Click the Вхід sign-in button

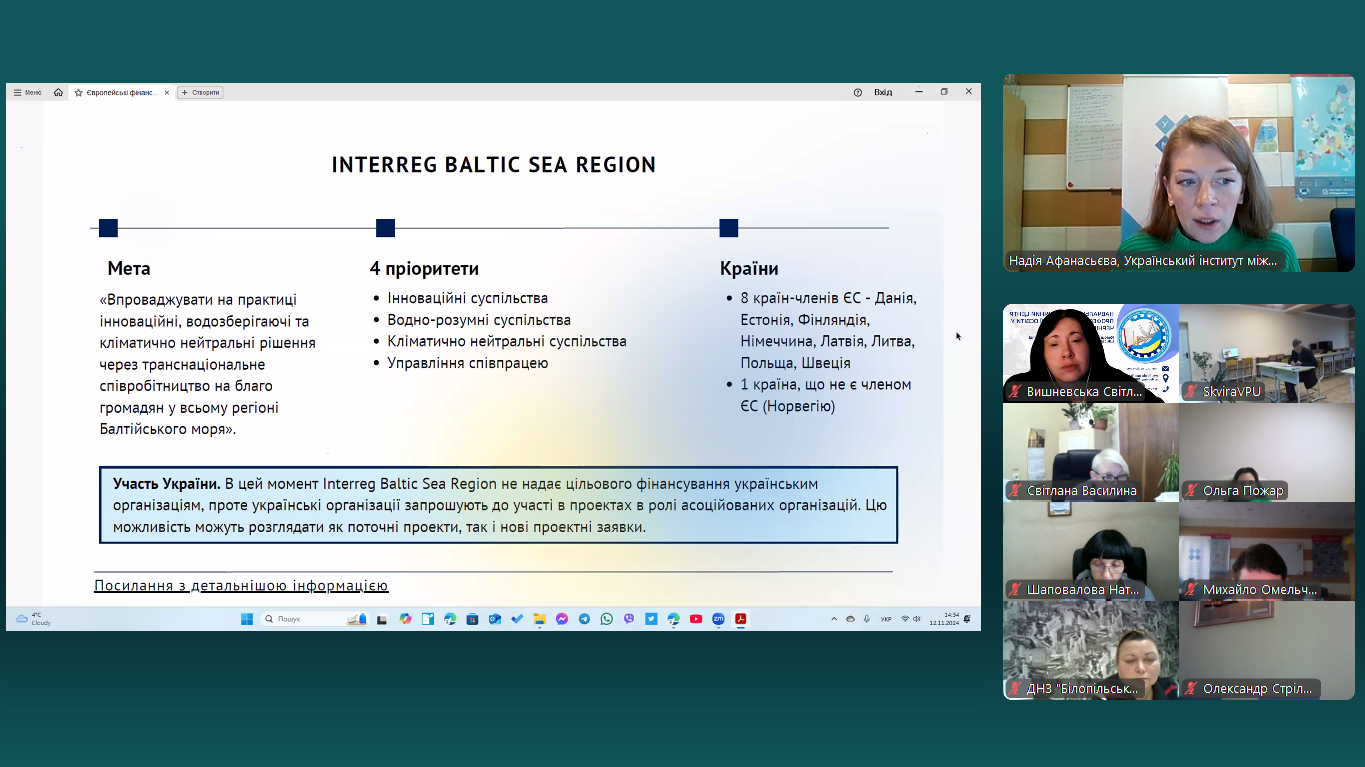(882, 92)
